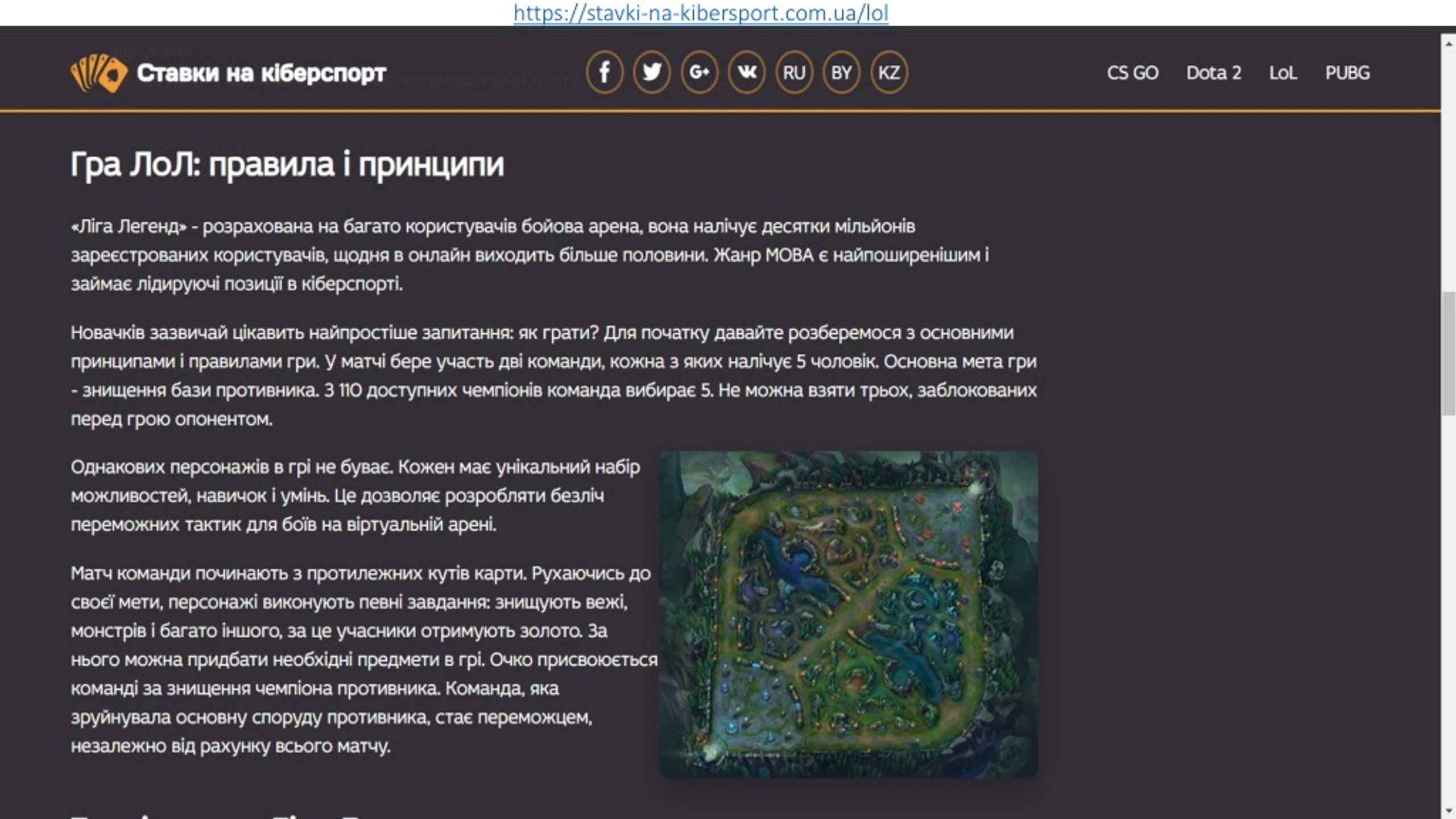Click the playing cards site logo
The height and width of the screenshot is (819, 1456).
click(98, 73)
